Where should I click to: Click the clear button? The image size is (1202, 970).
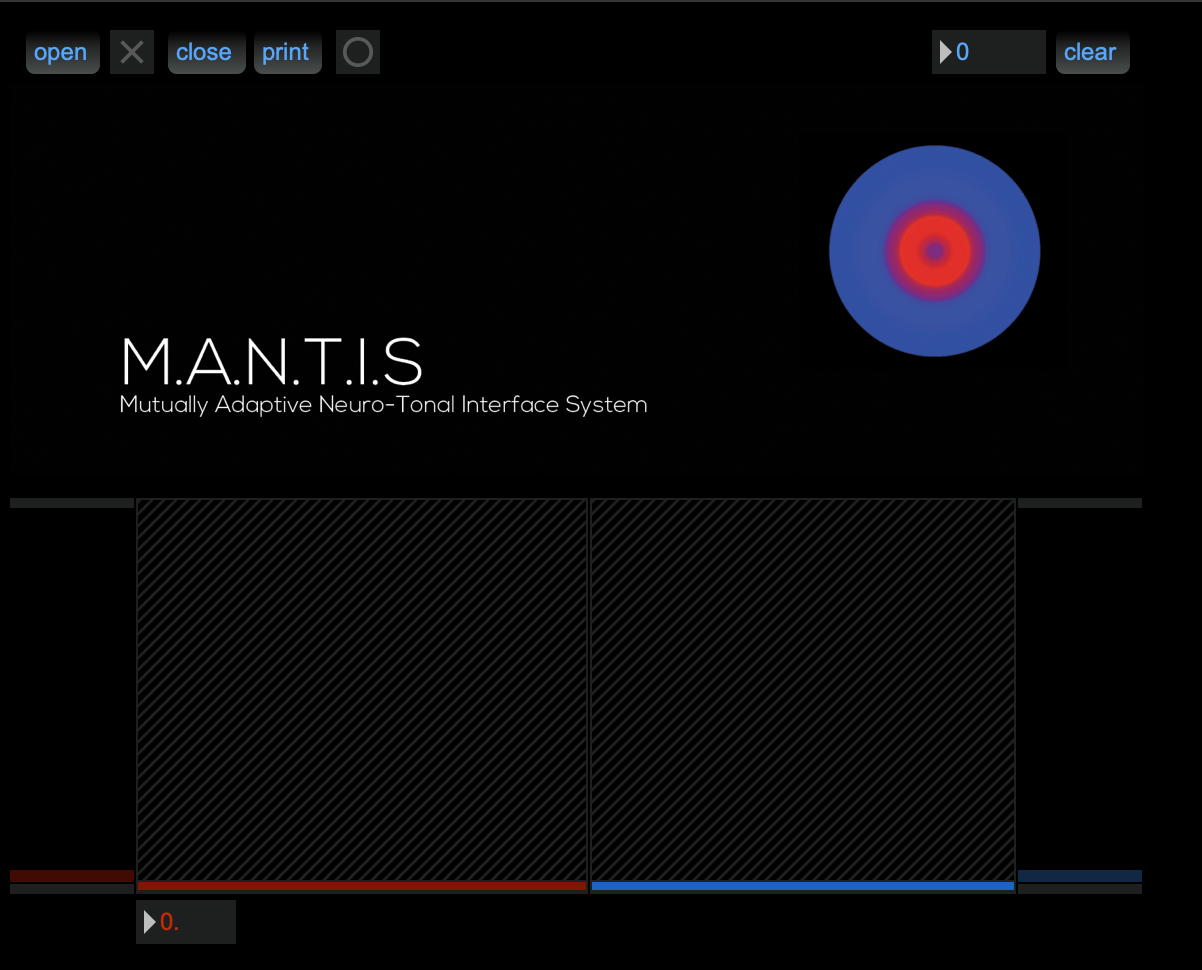[1093, 52]
